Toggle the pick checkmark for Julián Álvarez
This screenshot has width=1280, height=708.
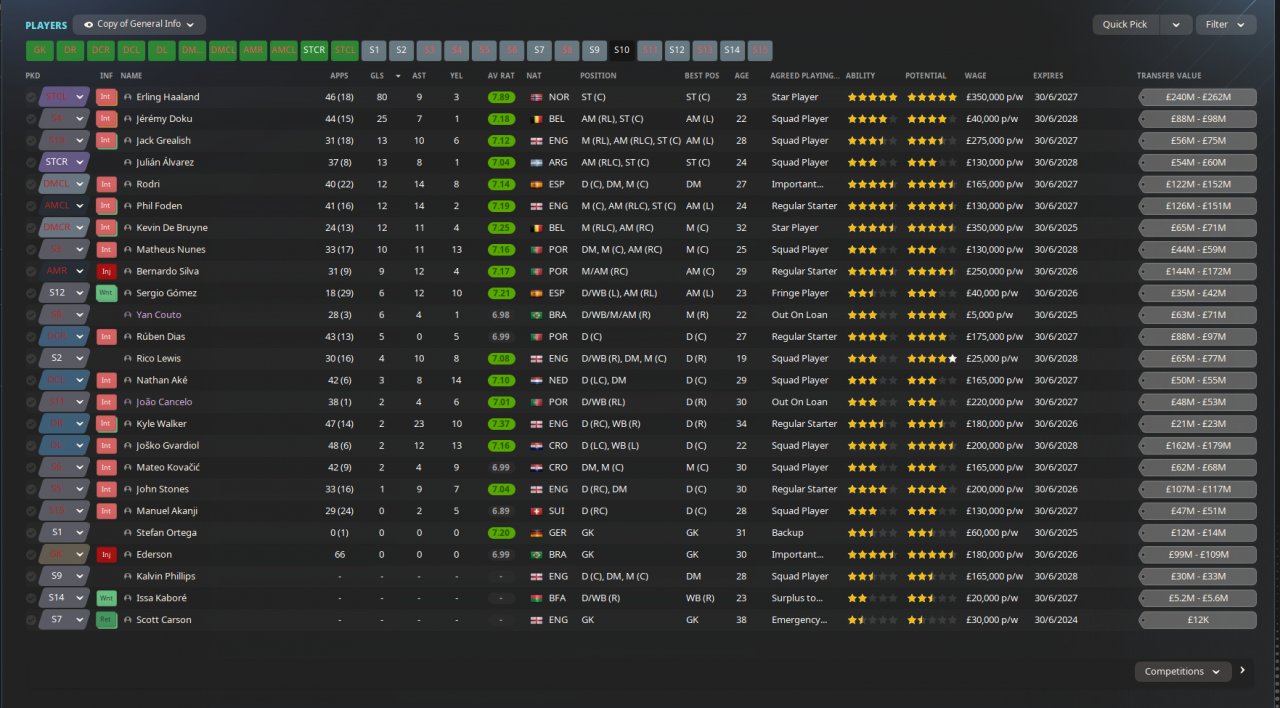pyautogui.click(x=31, y=162)
